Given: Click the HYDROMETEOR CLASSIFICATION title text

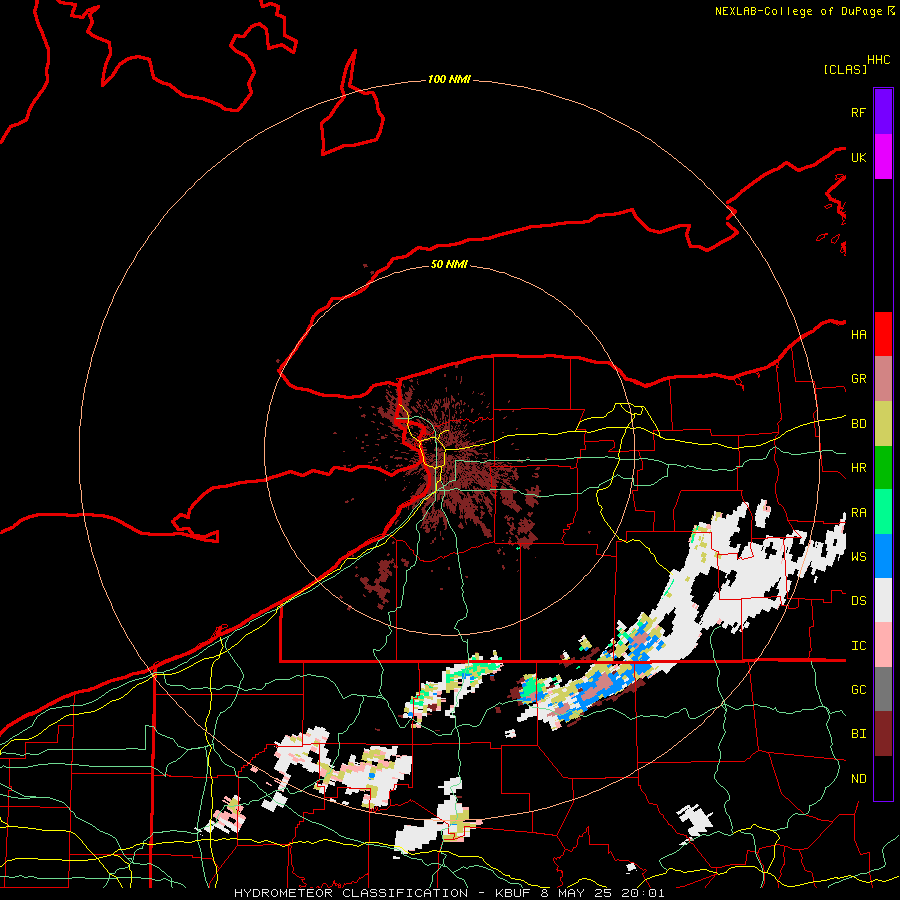Looking at the screenshot, I should (351, 893).
